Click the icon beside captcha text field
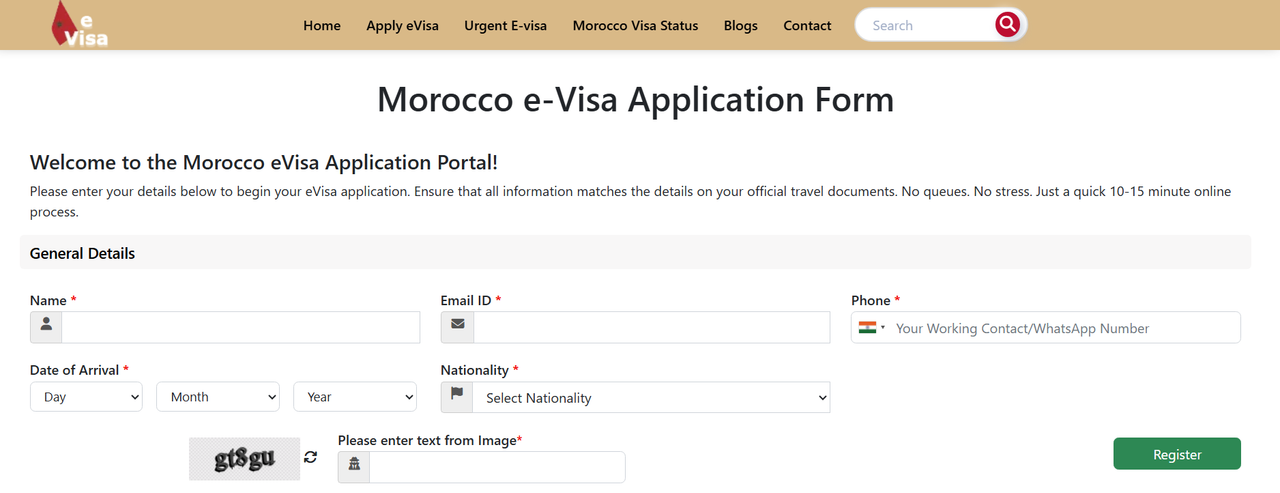The width and height of the screenshot is (1280, 493). point(354,467)
